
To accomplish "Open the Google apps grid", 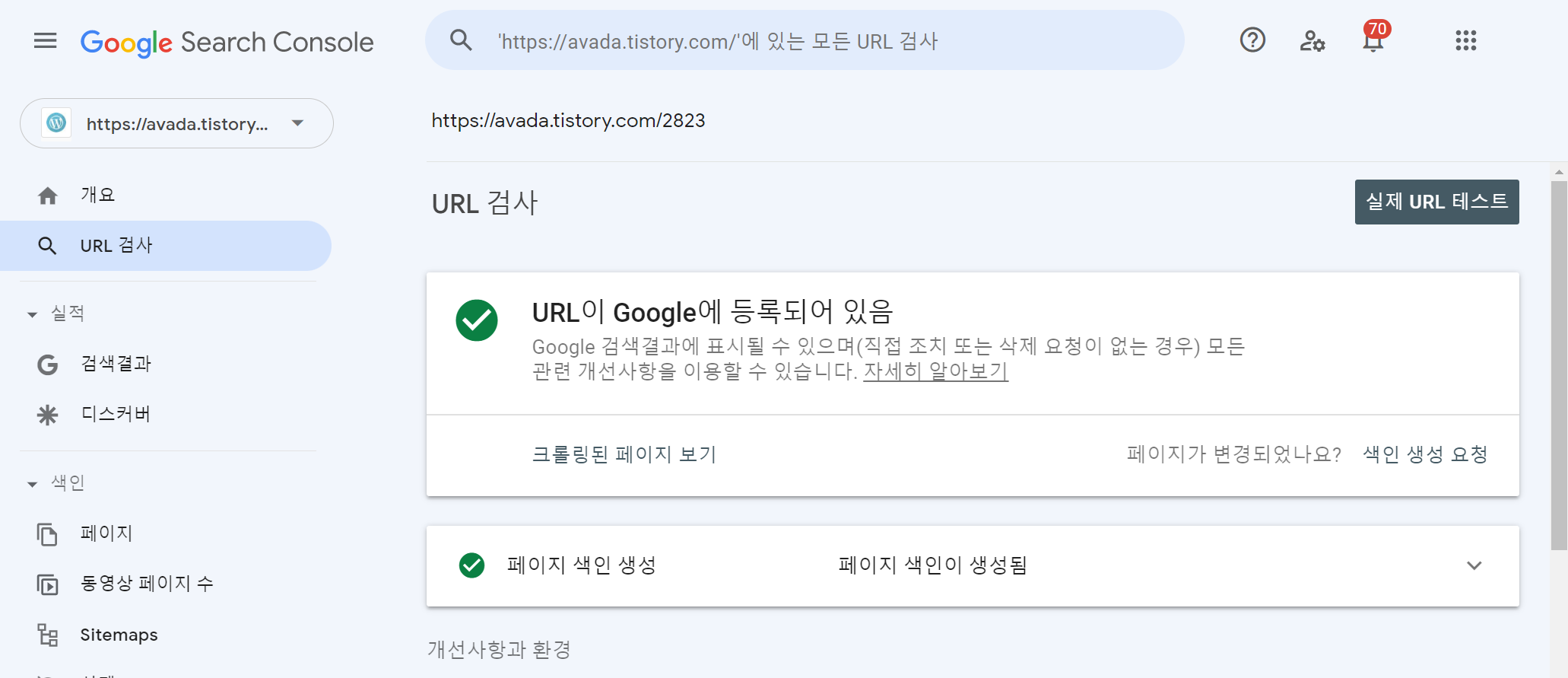I will (x=1465, y=40).
